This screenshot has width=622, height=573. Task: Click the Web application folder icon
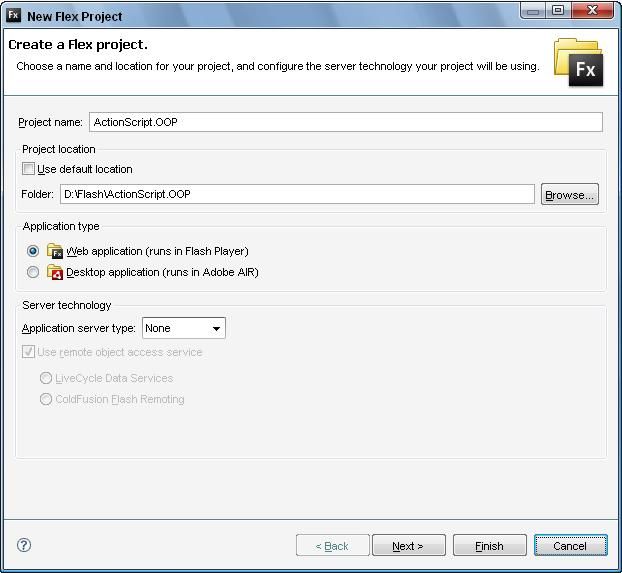coord(54,251)
